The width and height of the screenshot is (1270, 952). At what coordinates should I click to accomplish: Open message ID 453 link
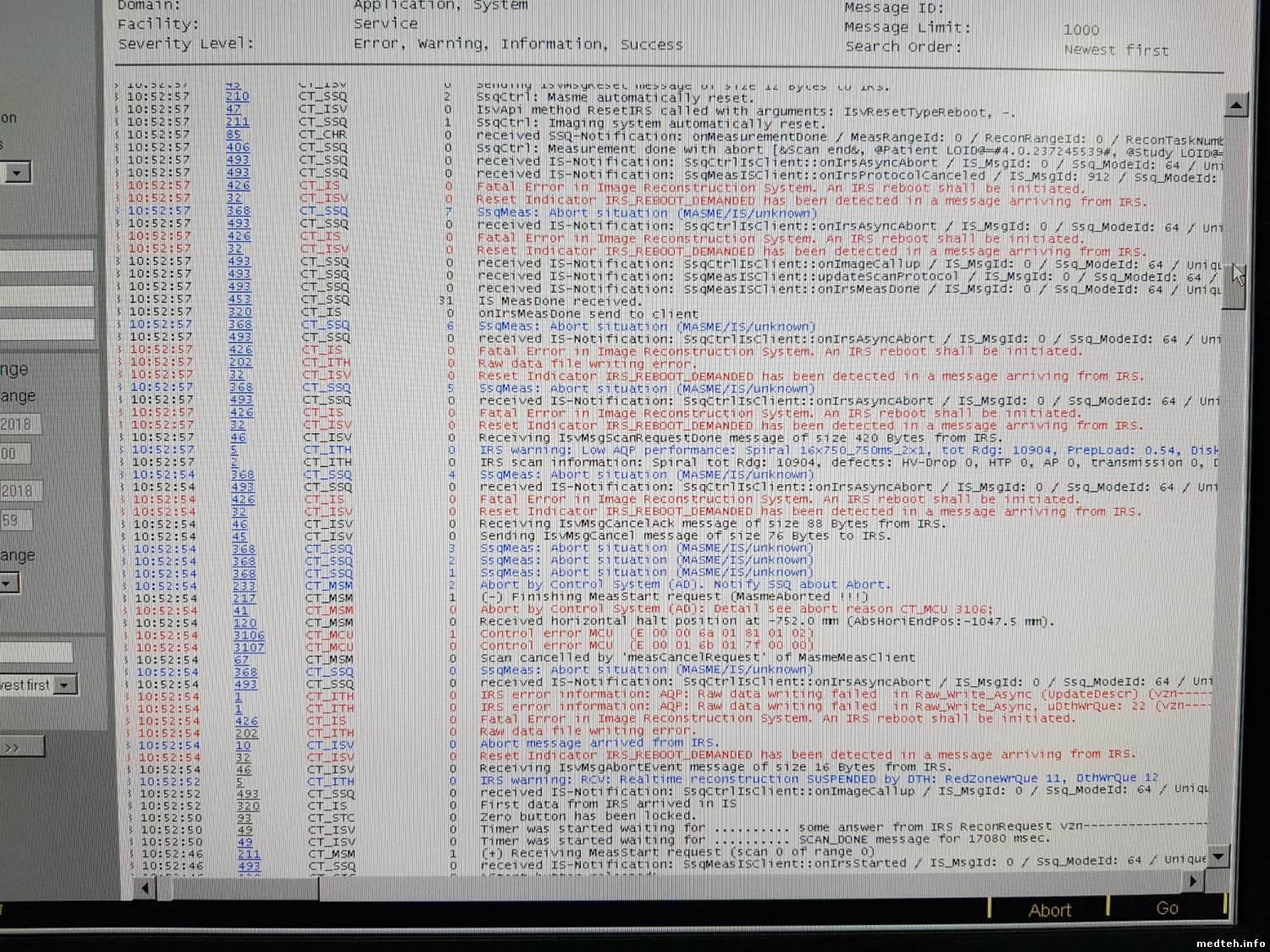(240, 299)
